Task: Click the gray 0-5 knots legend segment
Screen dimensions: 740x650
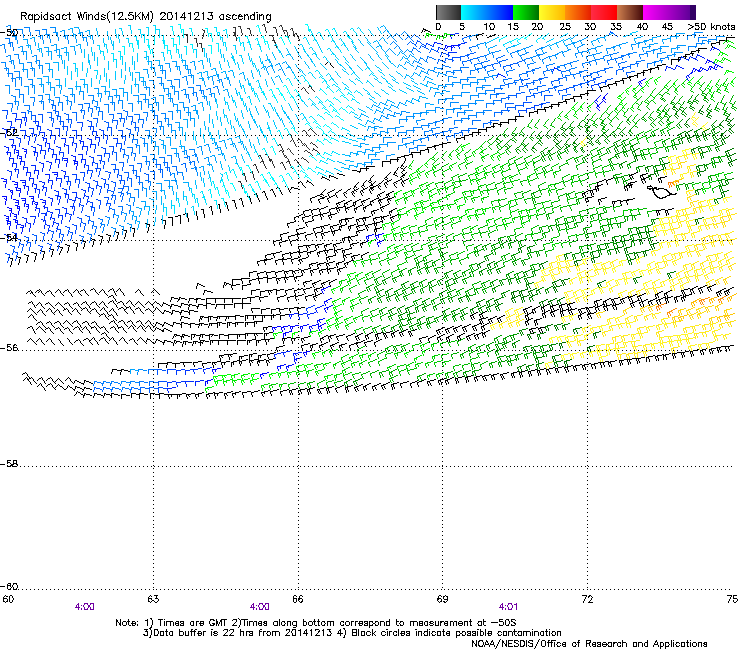Action: pyautogui.click(x=448, y=12)
